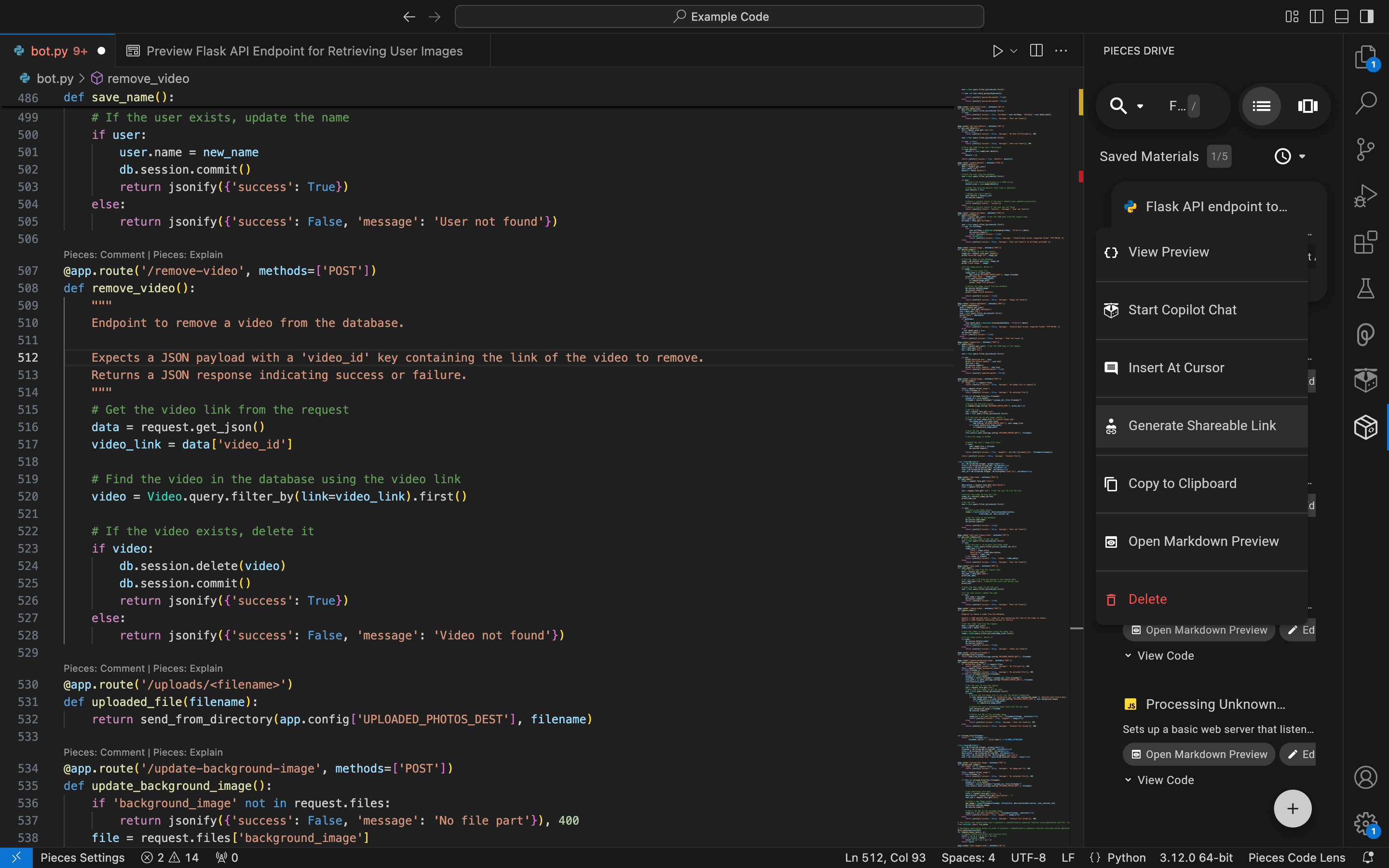
Task: Go back with the navigation arrow
Action: (x=409, y=17)
